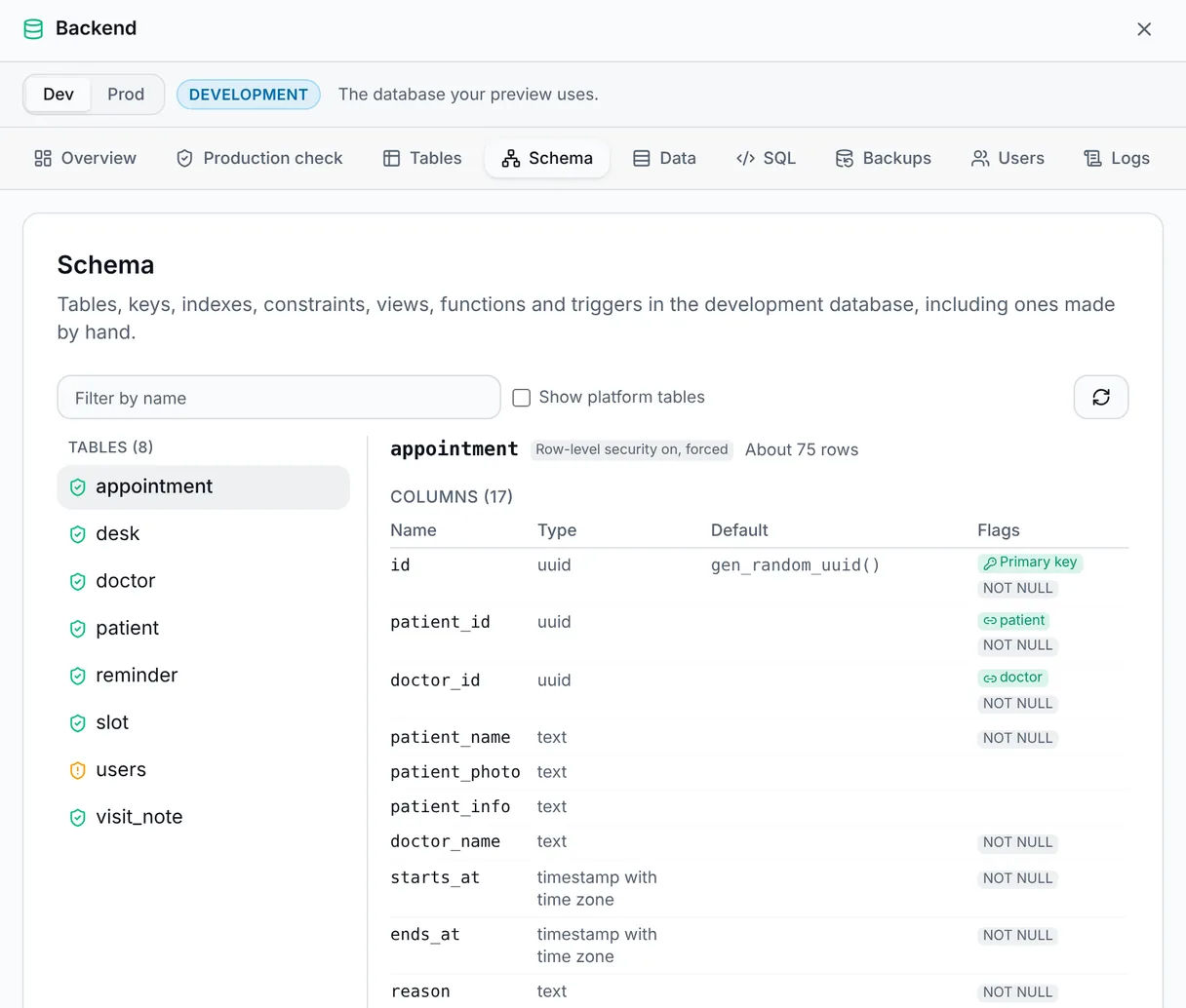Select the slot table

[203, 723]
